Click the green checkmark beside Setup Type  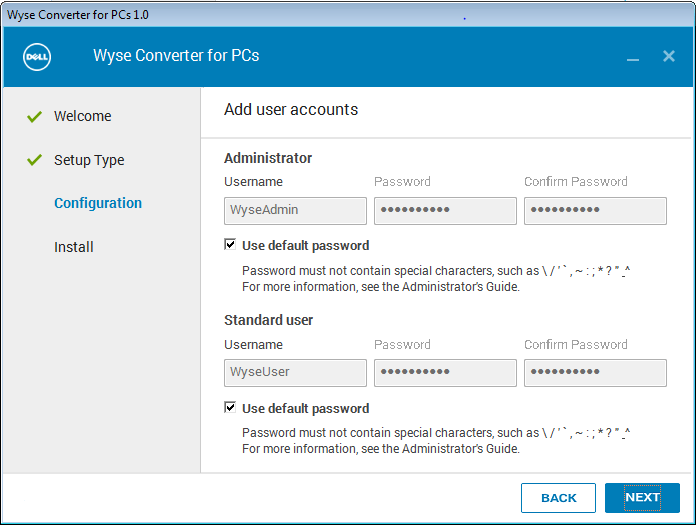point(35,160)
